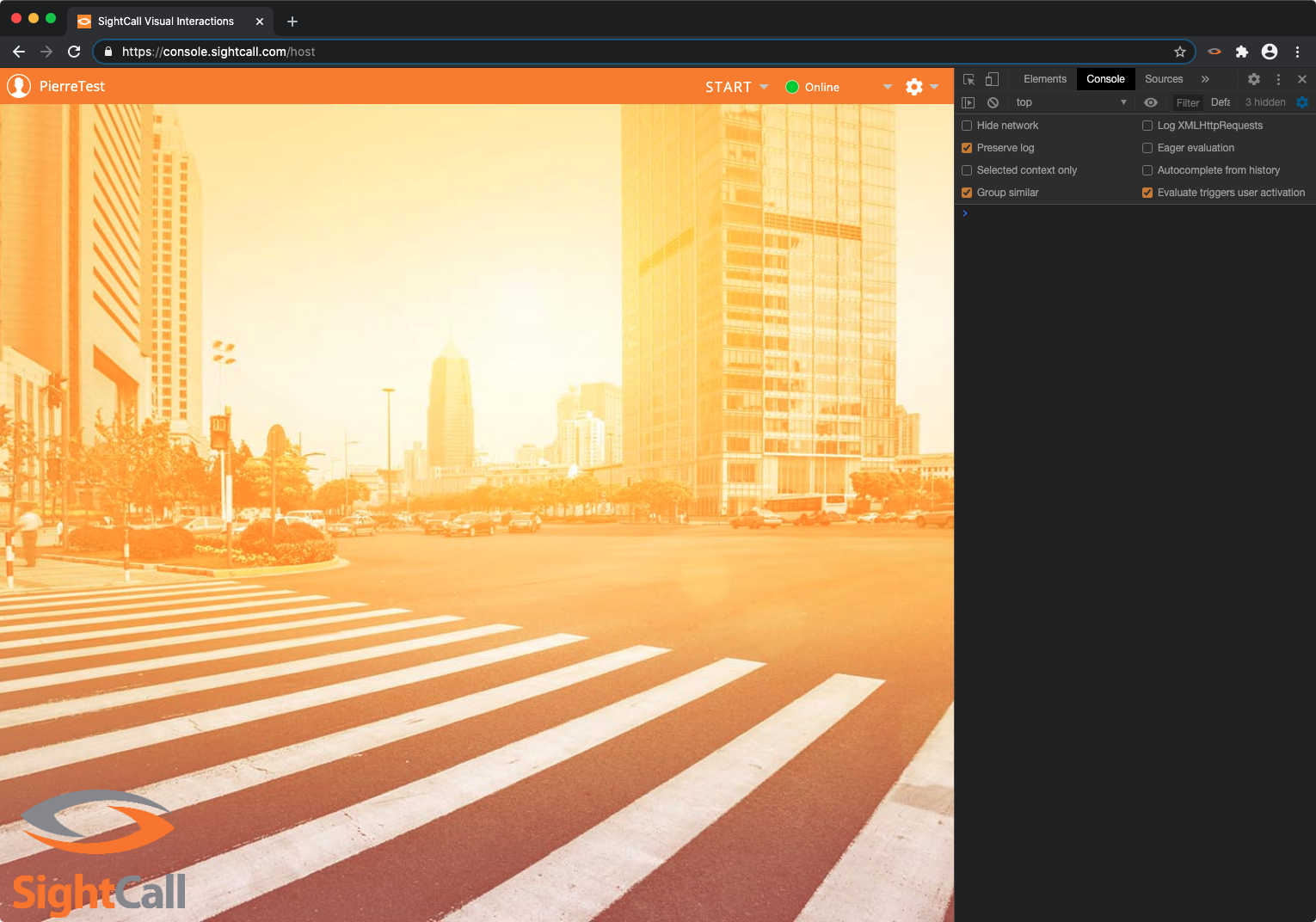The width and height of the screenshot is (1316, 922).
Task: Expand the Online status dropdown arrow
Action: [x=888, y=87]
